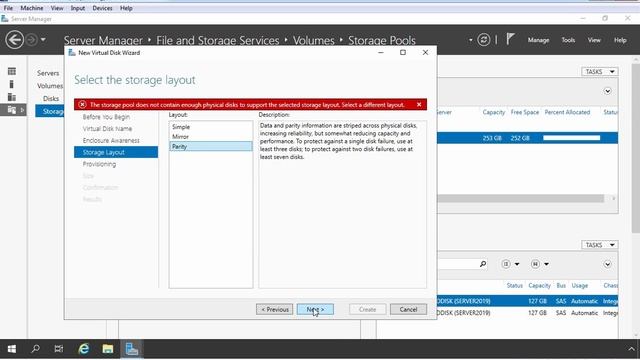Go to Enclosure Awareness wizard step
640x360 pixels.
(x=111, y=140)
